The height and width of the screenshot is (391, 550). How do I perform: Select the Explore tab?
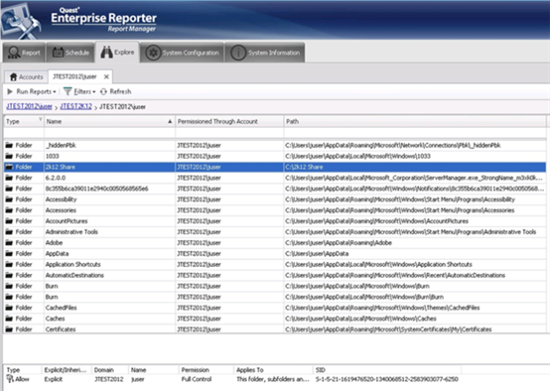pyautogui.click(x=117, y=52)
